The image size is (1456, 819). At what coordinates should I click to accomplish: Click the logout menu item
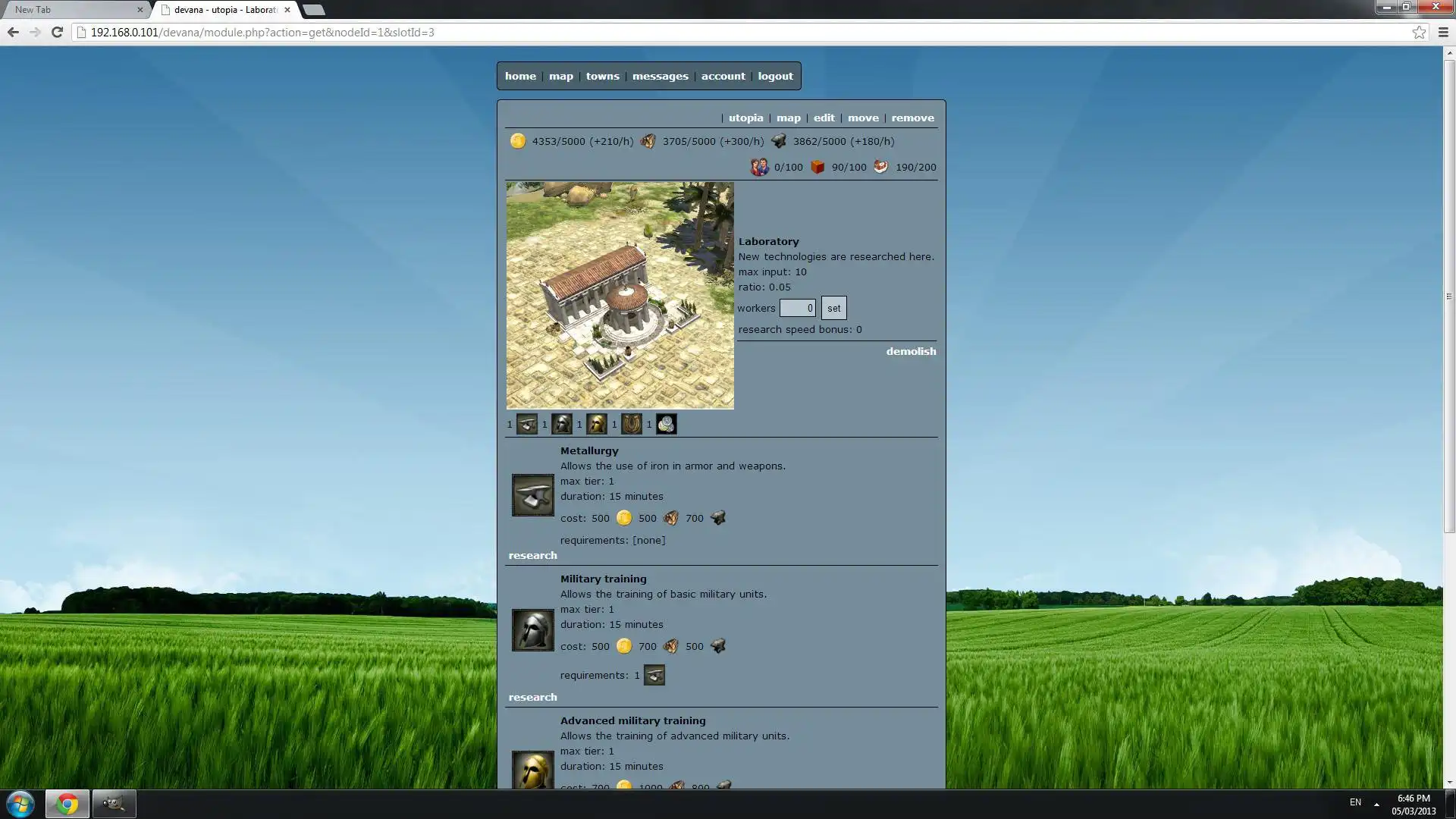click(775, 75)
